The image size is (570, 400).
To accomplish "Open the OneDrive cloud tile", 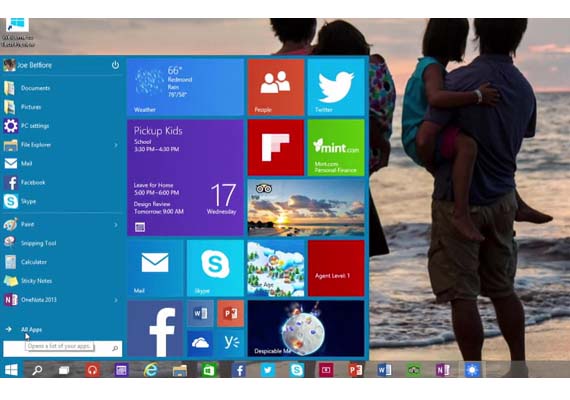I will [x=200, y=343].
